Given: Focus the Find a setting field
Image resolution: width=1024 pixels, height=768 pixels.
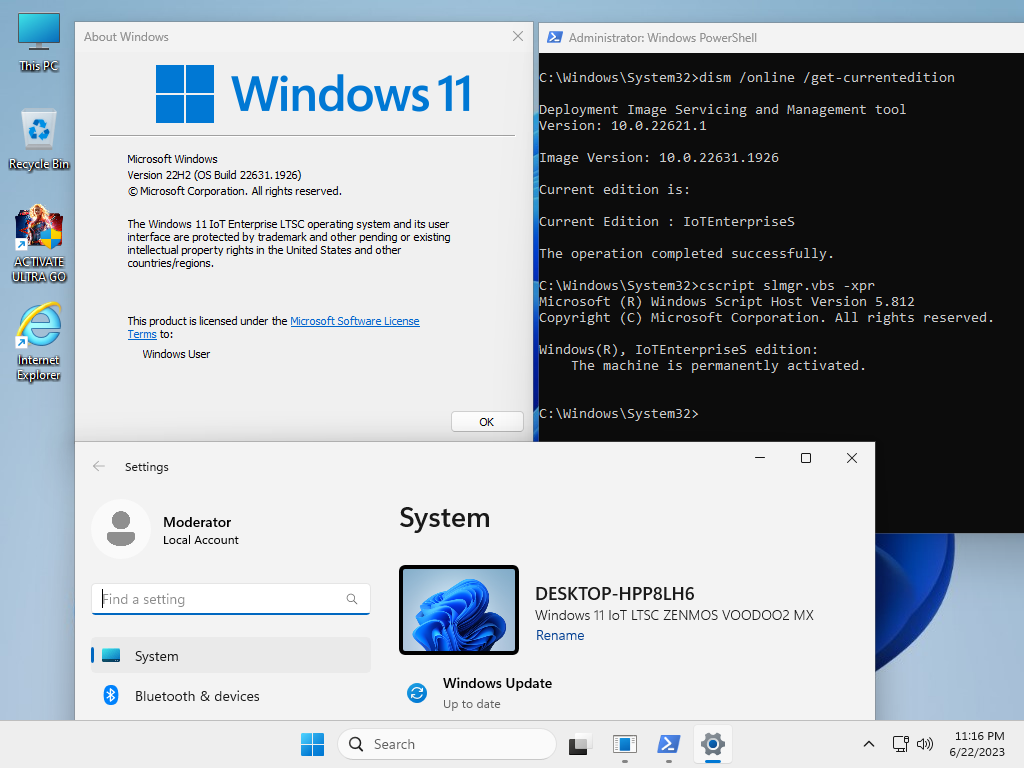Looking at the screenshot, I should [231, 599].
